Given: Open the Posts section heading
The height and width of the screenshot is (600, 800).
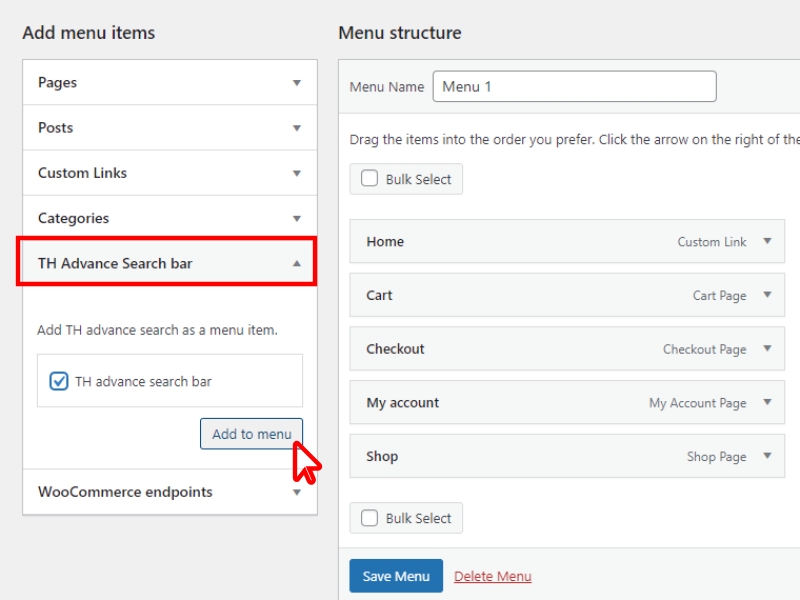Looking at the screenshot, I should 56,128.
